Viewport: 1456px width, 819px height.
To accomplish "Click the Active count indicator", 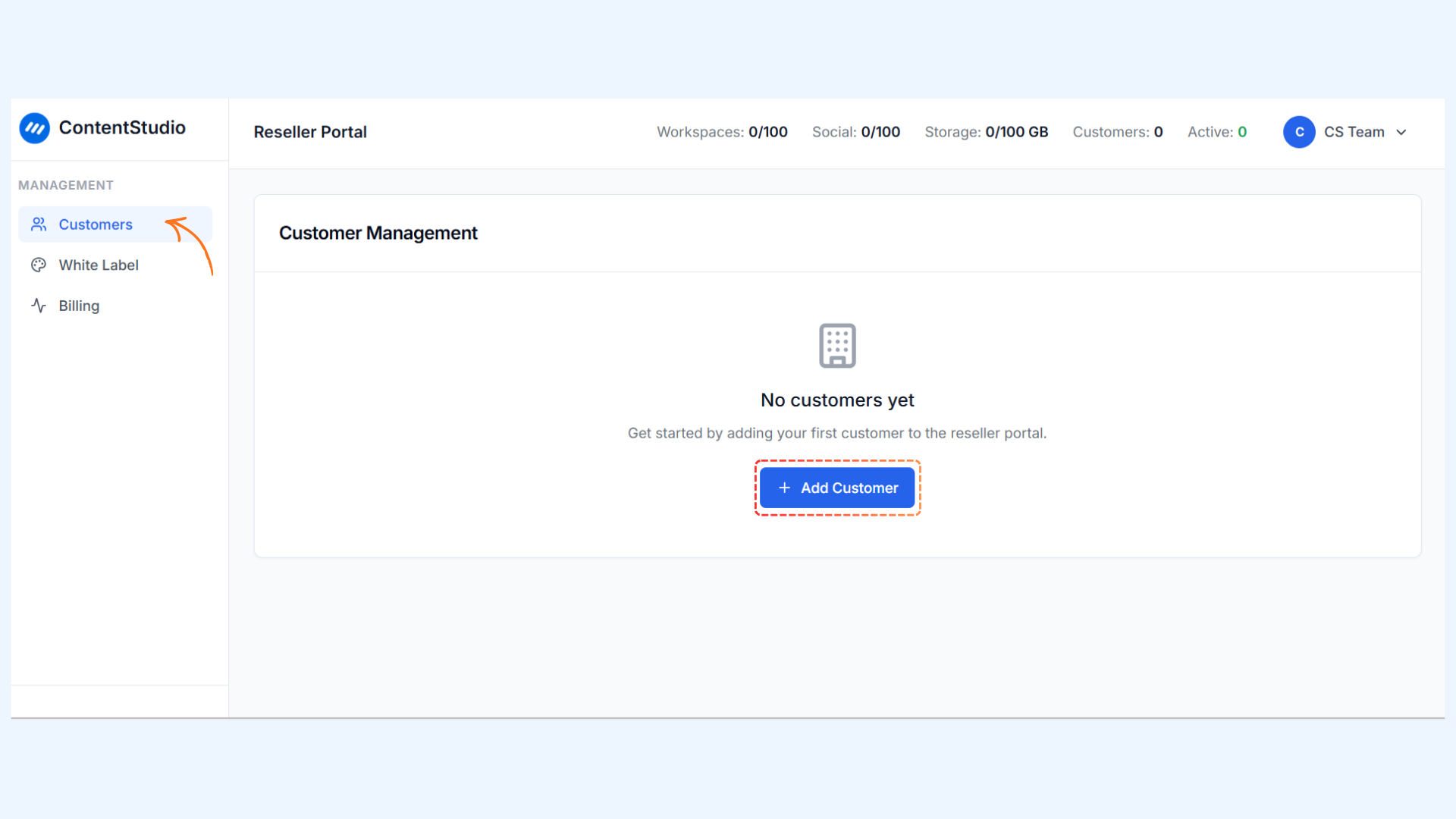I will (x=1216, y=132).
